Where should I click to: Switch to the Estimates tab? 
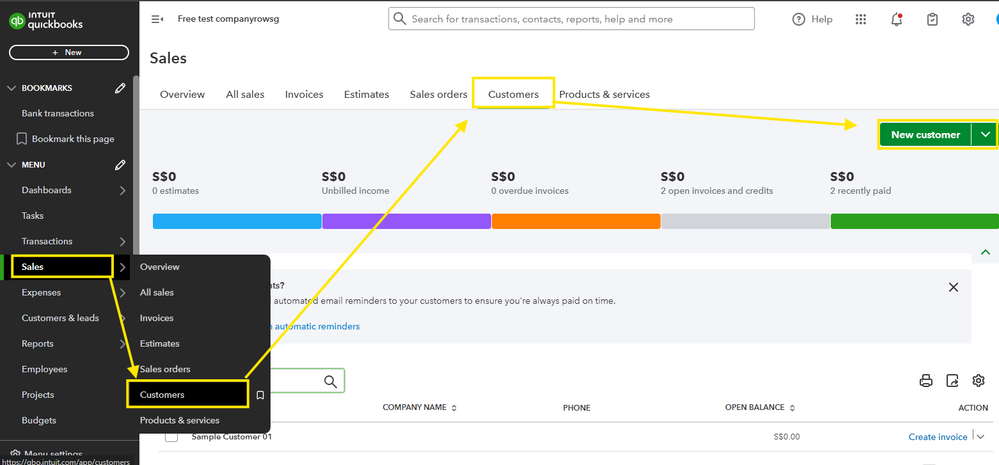(x=366, y=94)
